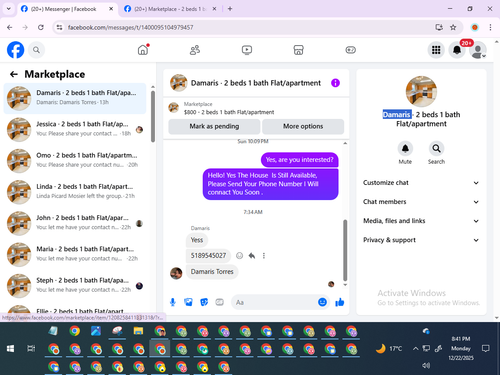The width and height of the screenshot is (500, 375).
Task: Search in conversation using the magnifier icon
Action: (x=436, y=148)
